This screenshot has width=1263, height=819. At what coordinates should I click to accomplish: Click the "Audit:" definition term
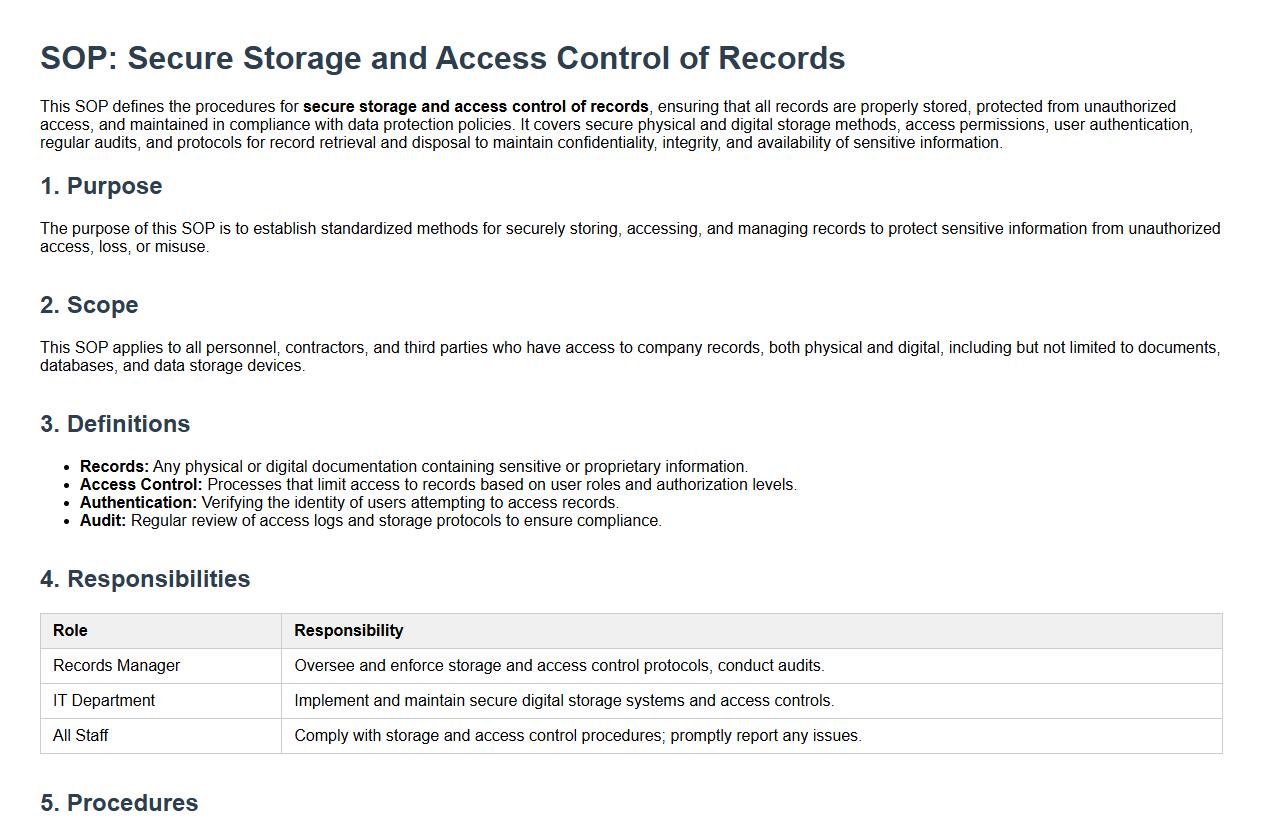coord(103,521)
